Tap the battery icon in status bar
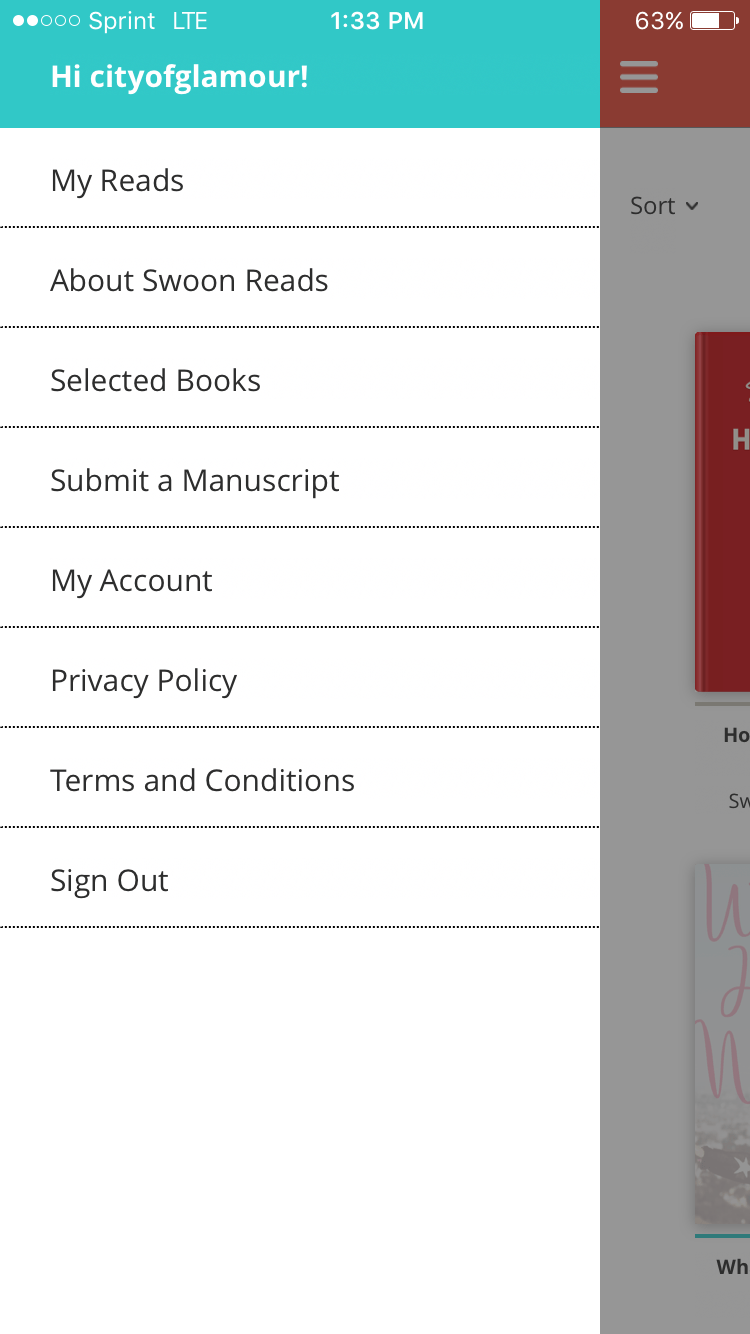750x1334 pixels. point(713,21)
